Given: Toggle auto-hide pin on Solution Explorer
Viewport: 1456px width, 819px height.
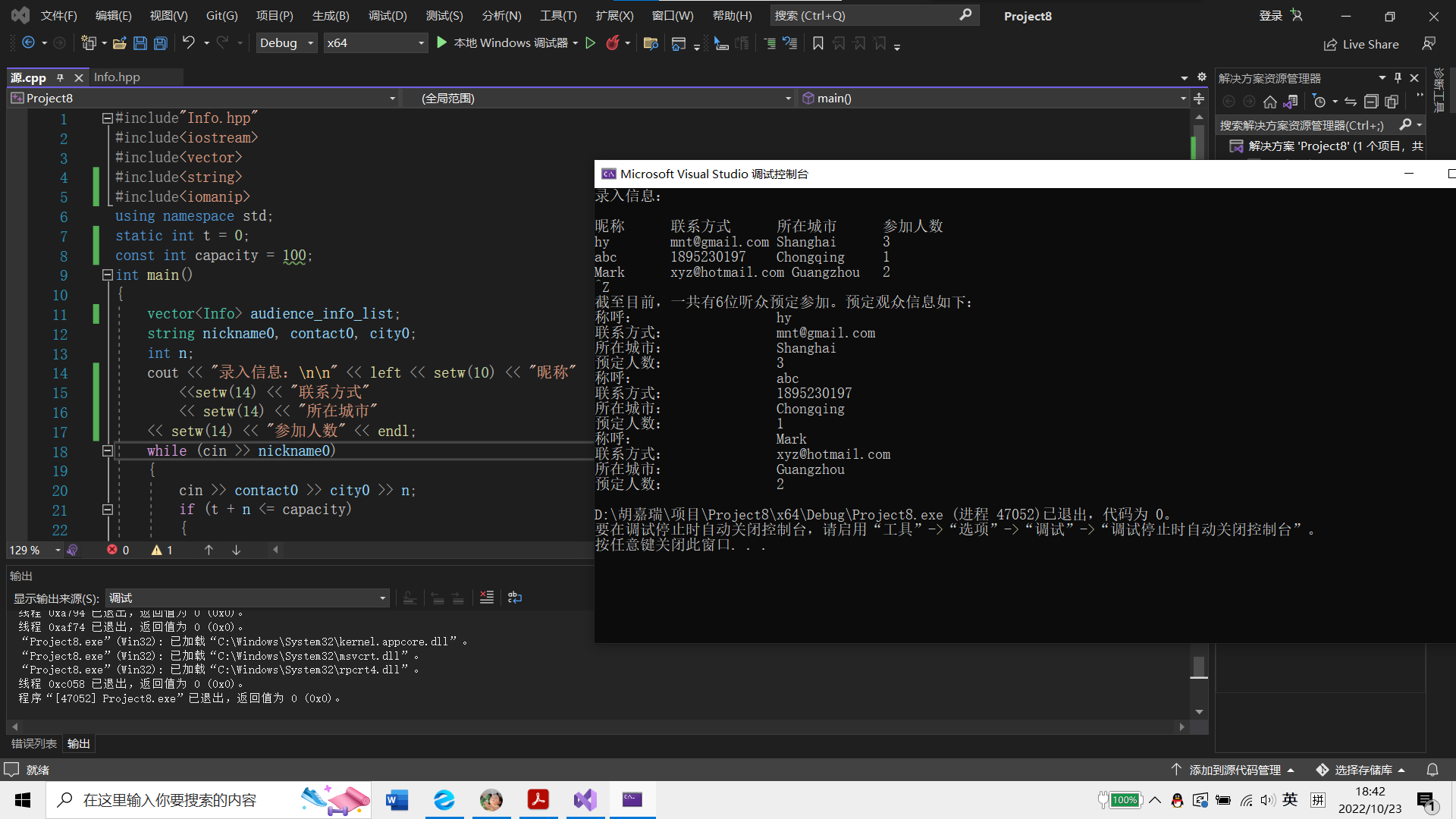Looking at the screenshot, I should click(1398, 78).
